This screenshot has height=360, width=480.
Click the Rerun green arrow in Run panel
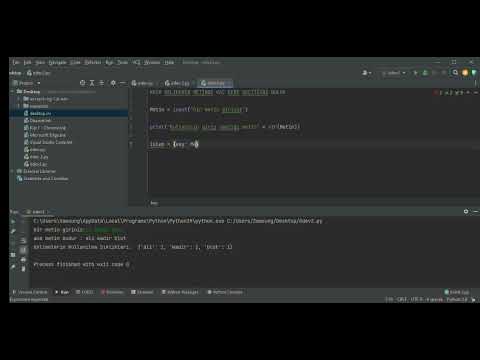(x=13, y=221)
